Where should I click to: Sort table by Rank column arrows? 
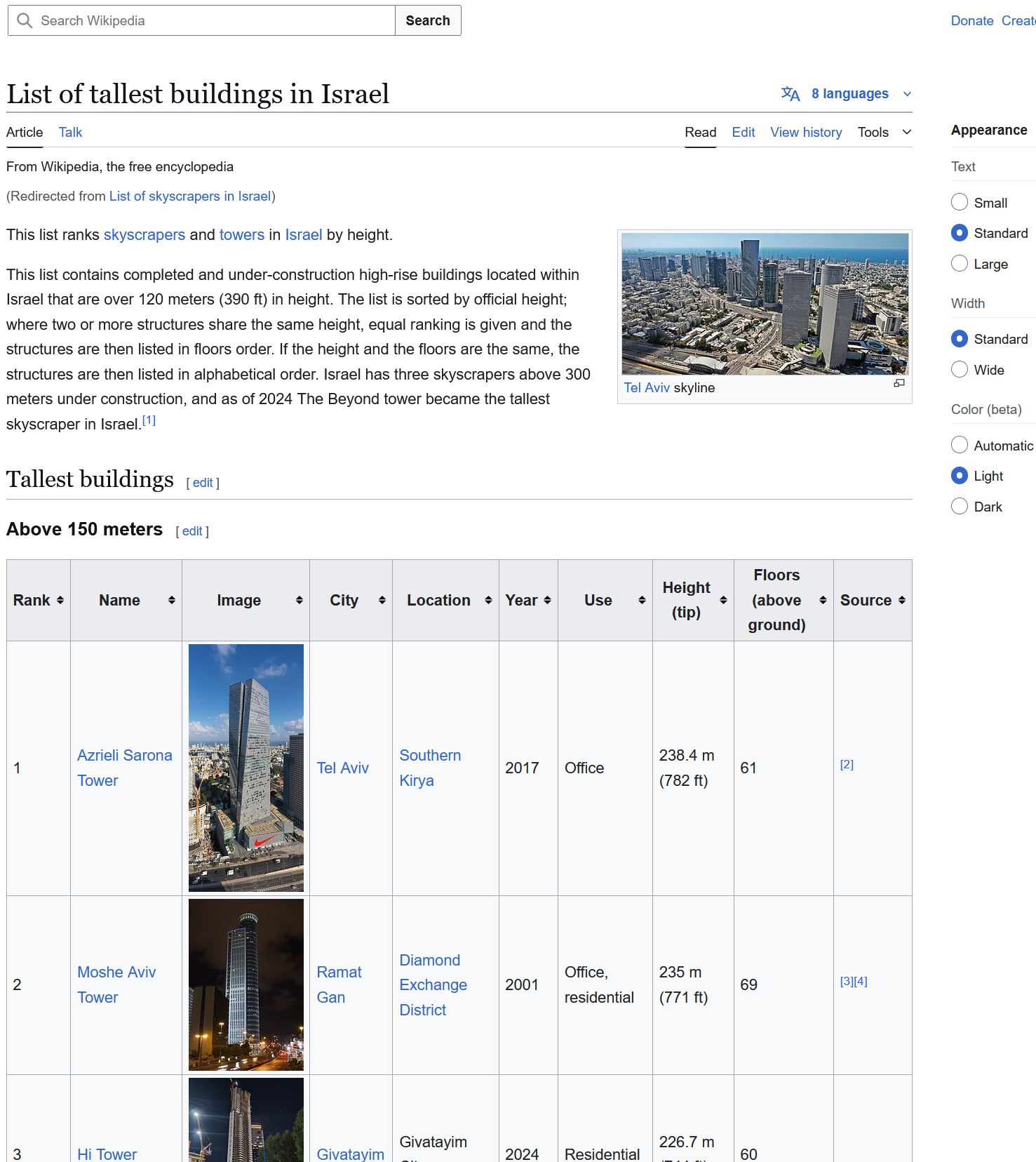(60, 600)
